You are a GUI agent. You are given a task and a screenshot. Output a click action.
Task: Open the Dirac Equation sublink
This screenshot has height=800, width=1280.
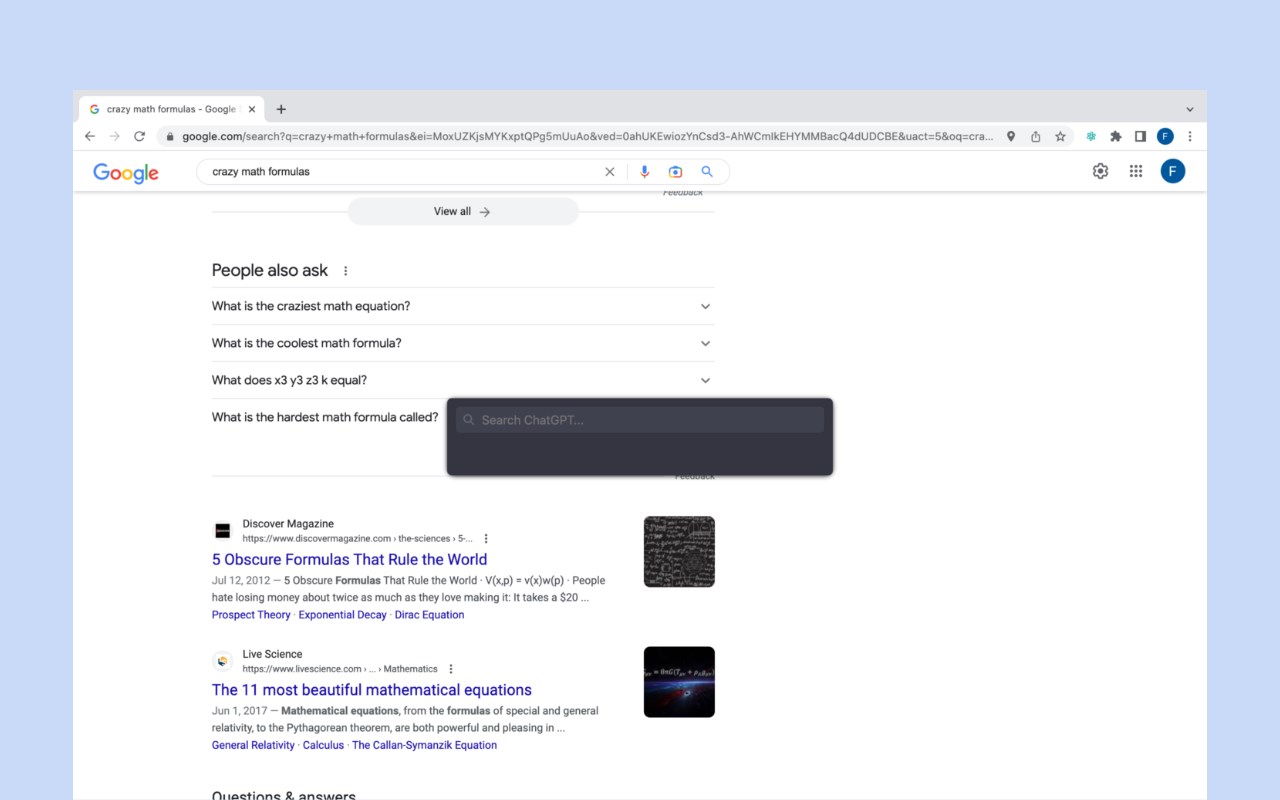(429, 615)
